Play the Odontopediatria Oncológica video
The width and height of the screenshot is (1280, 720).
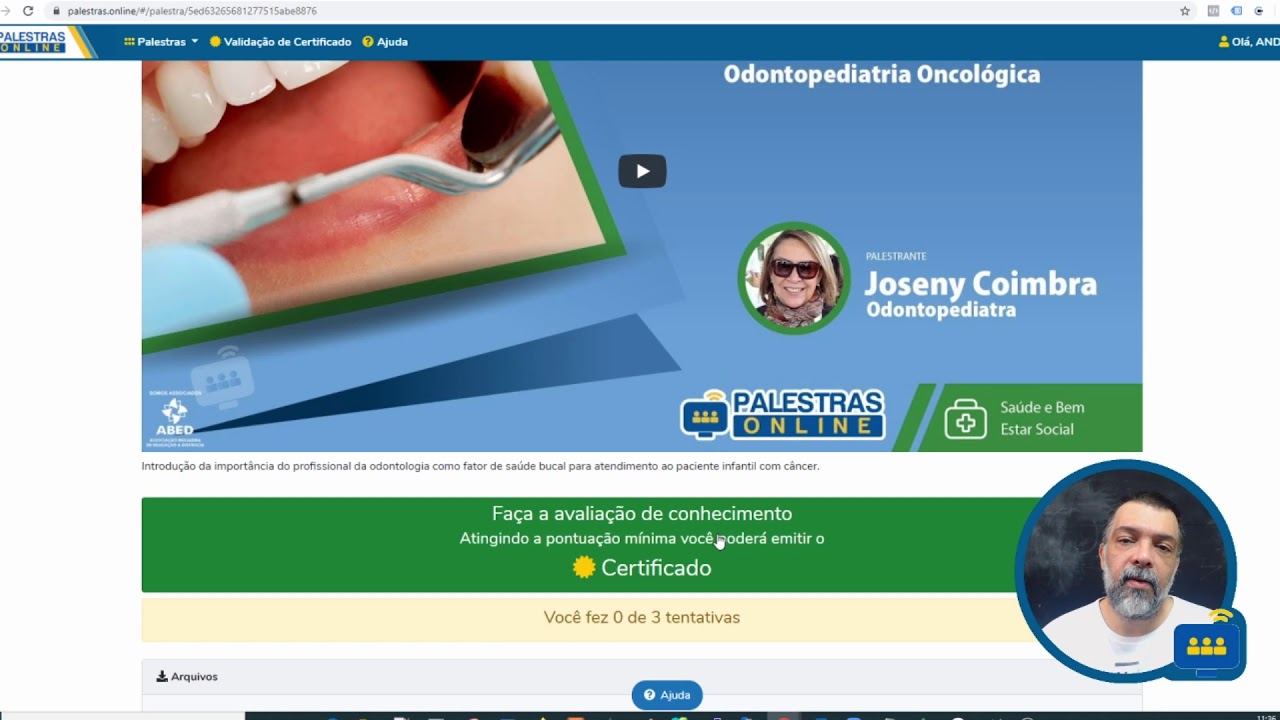coord(642,171)
